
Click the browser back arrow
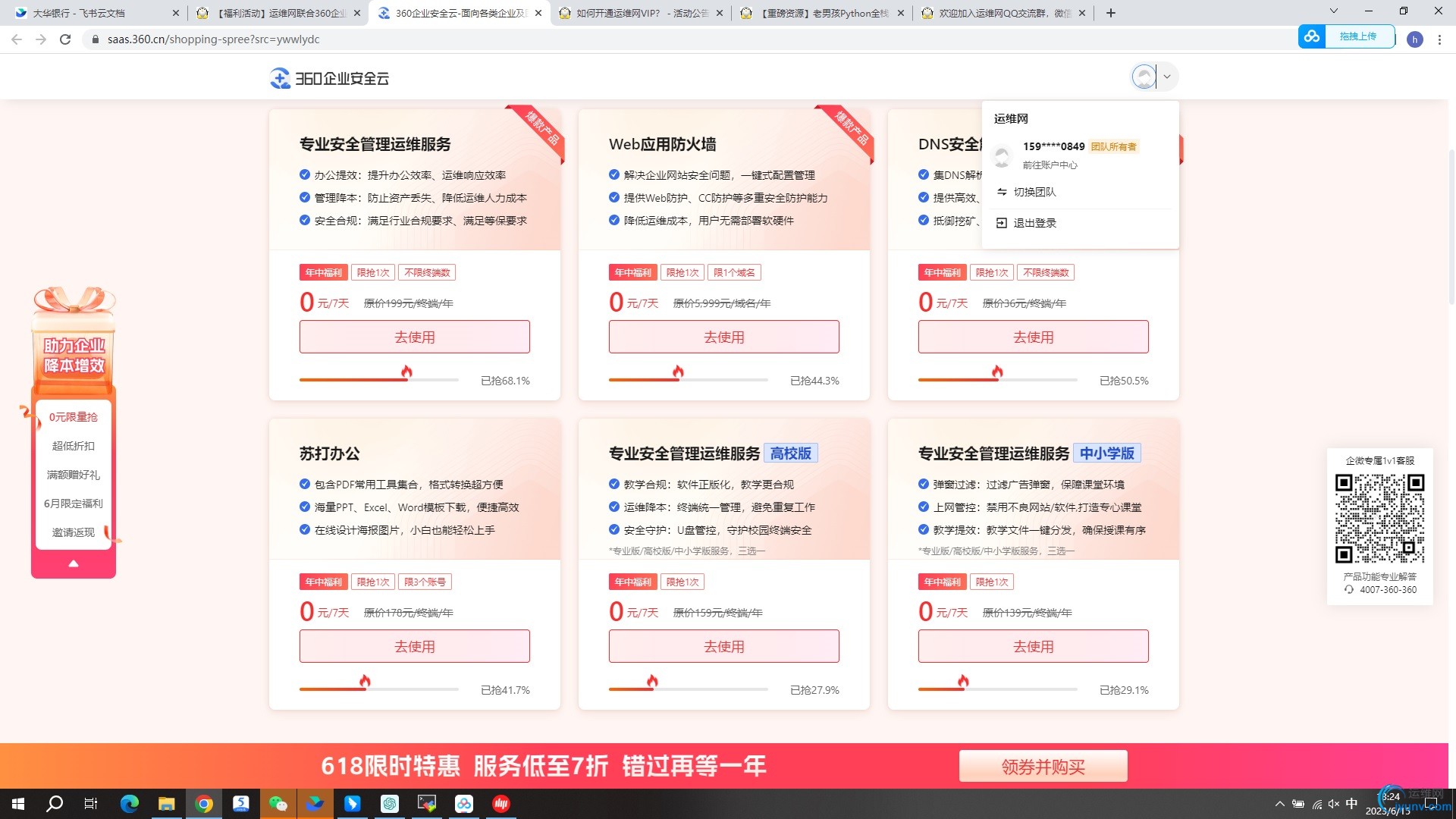tap(17, 39)
